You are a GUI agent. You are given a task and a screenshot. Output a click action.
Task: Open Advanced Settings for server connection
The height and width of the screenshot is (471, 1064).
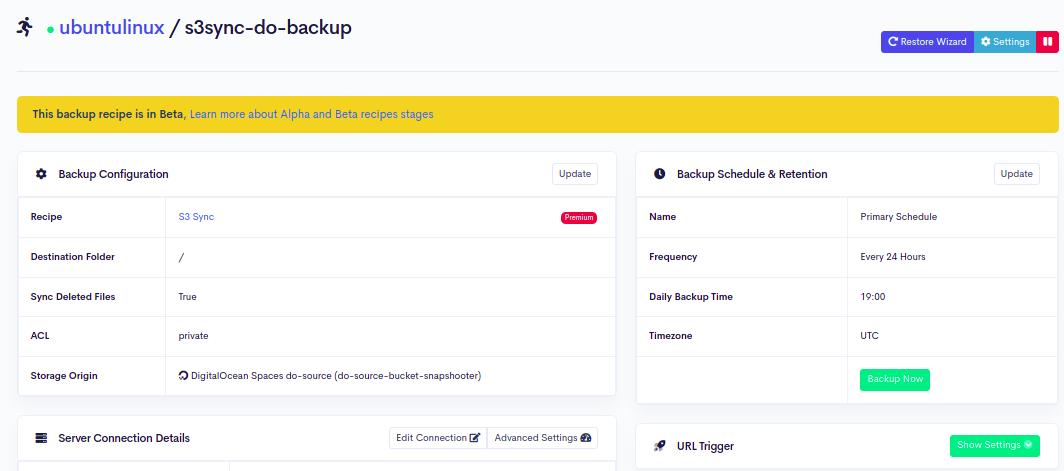pyautogui.click(x=543, y=438)
